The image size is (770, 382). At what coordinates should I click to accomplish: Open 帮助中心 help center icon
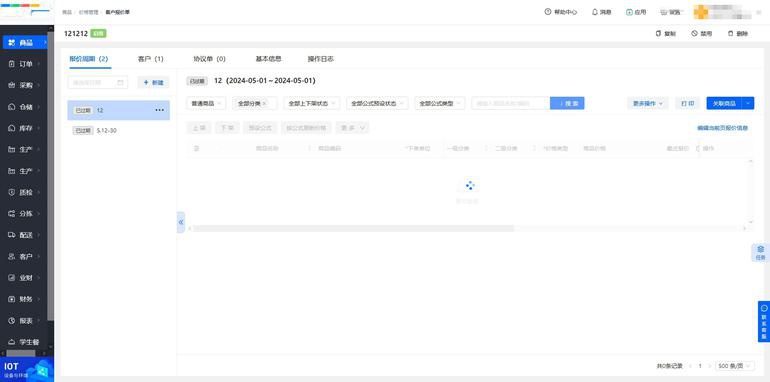pos(548,12)
